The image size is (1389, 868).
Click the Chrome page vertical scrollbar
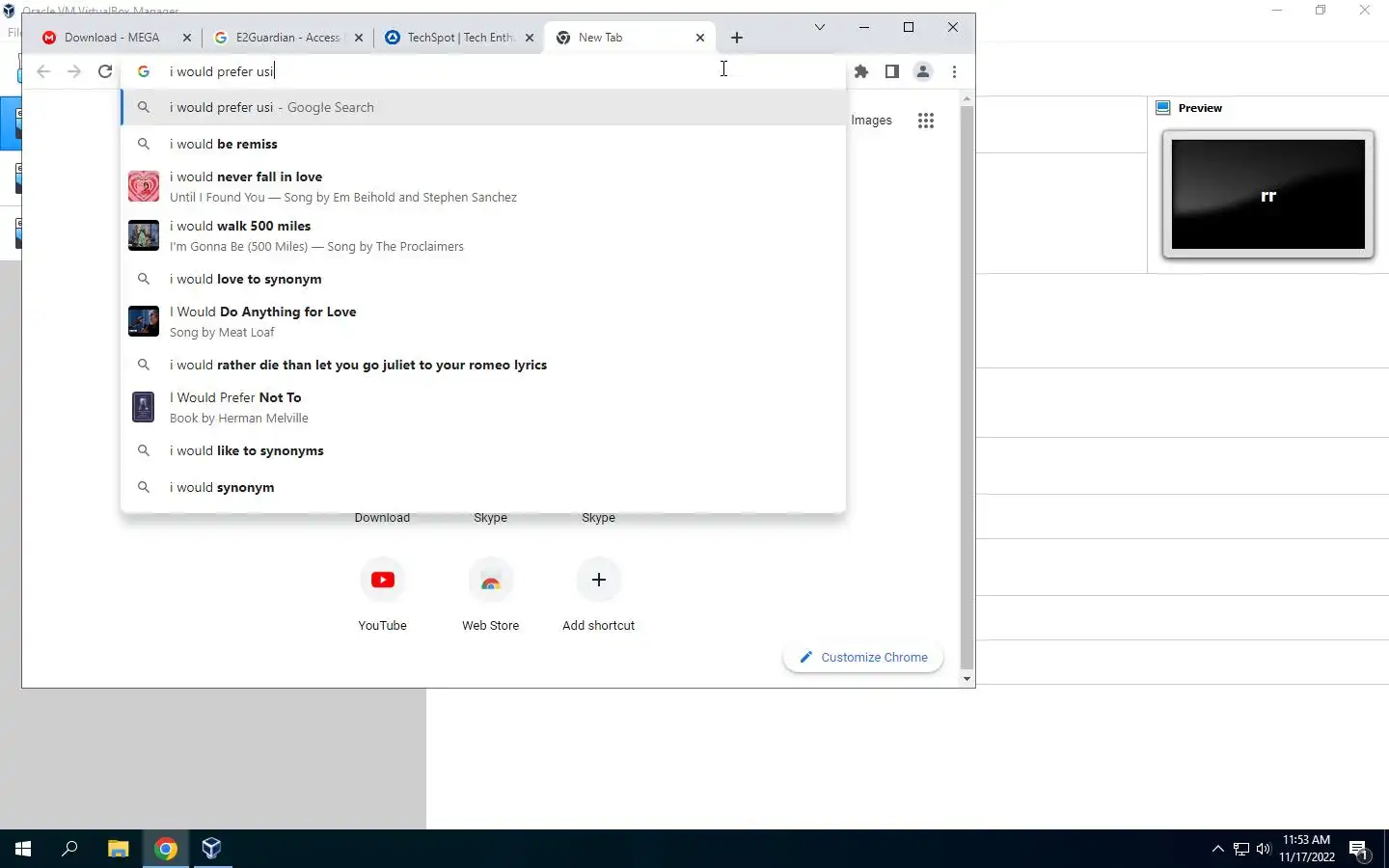(967, 388)
